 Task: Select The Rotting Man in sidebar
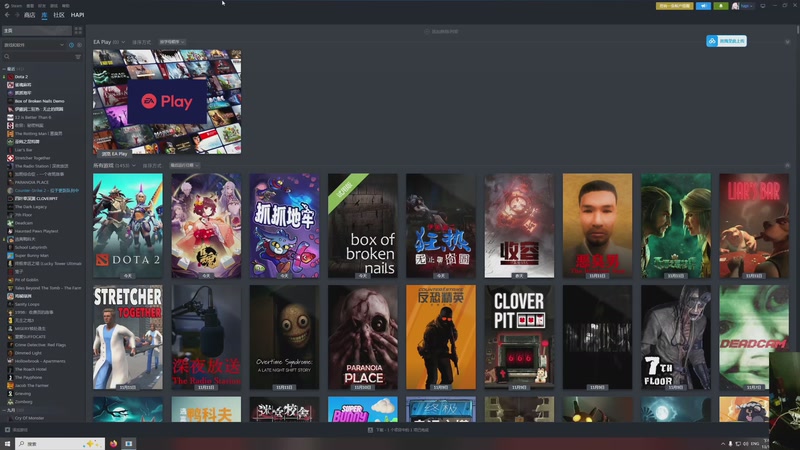pyautogui.click(x=38, y=134)
